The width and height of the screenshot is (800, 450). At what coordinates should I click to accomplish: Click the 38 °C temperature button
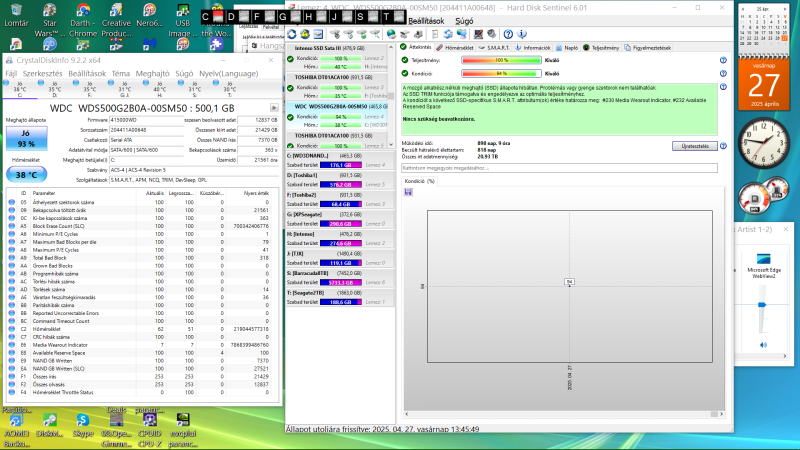pyautogui.click(x=26, y=175)
